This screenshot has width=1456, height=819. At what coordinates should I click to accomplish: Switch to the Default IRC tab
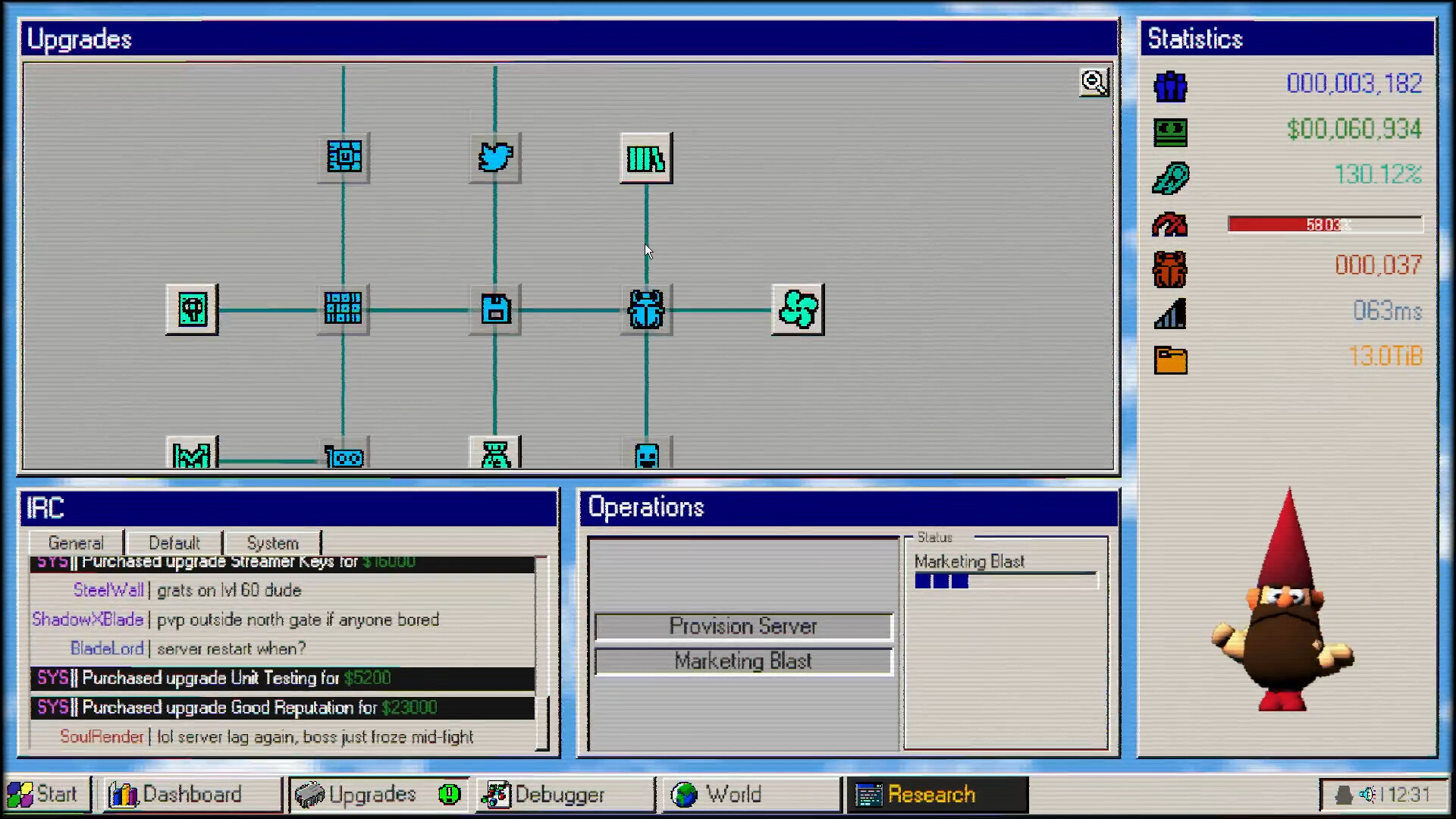(174, 542)
